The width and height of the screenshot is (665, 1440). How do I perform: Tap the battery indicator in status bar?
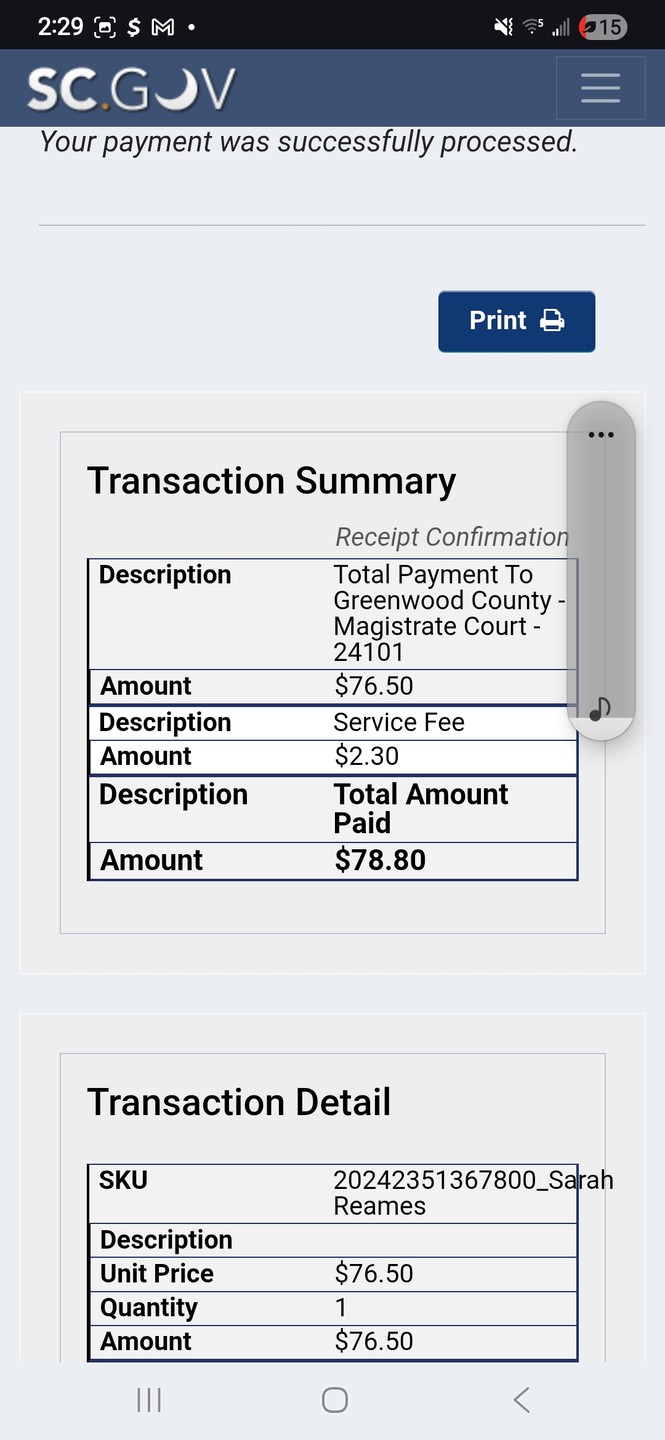(x=605, y=27)
